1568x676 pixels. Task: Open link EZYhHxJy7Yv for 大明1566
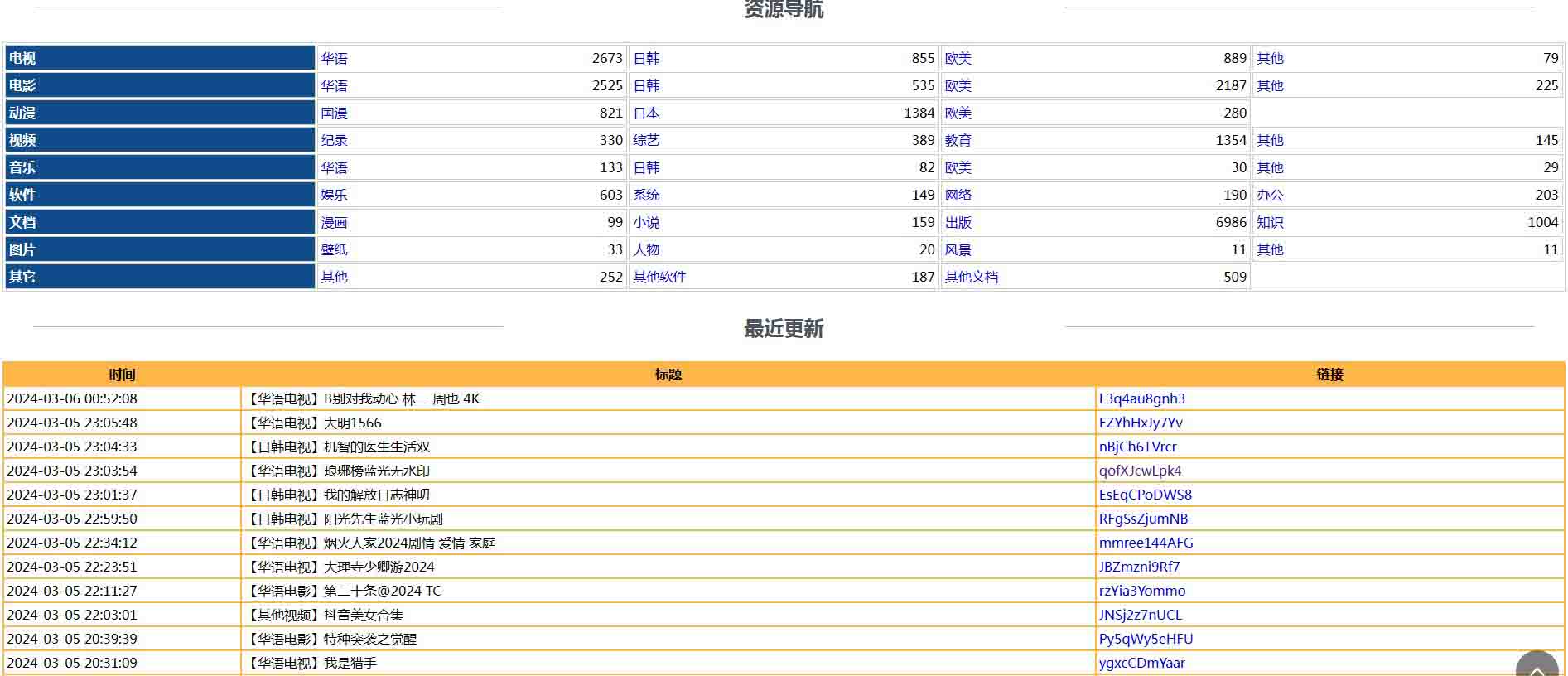(x=1141, y=422)
